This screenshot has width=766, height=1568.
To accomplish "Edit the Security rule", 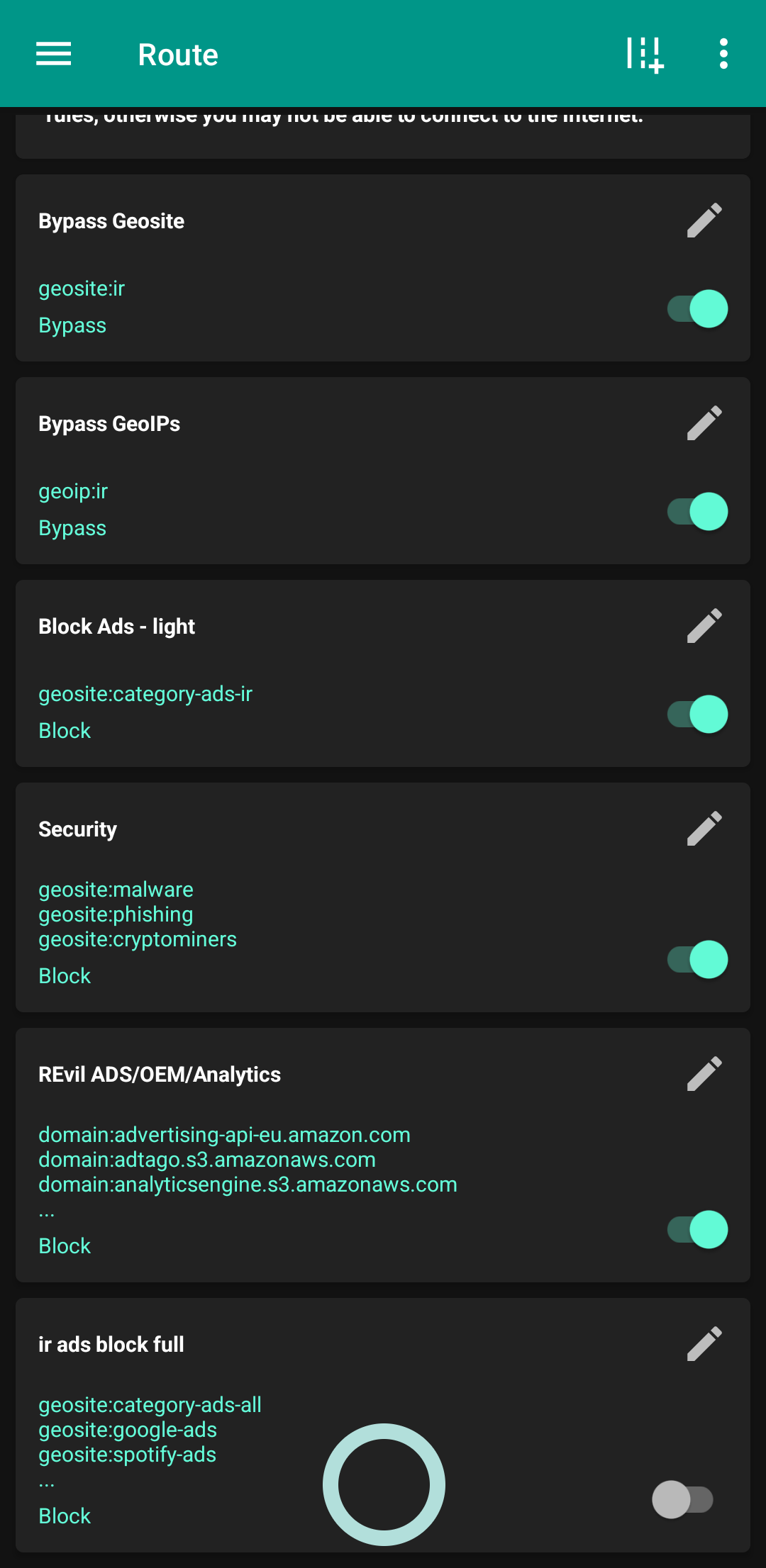I will pyautogui.click(x=704, y=829).
